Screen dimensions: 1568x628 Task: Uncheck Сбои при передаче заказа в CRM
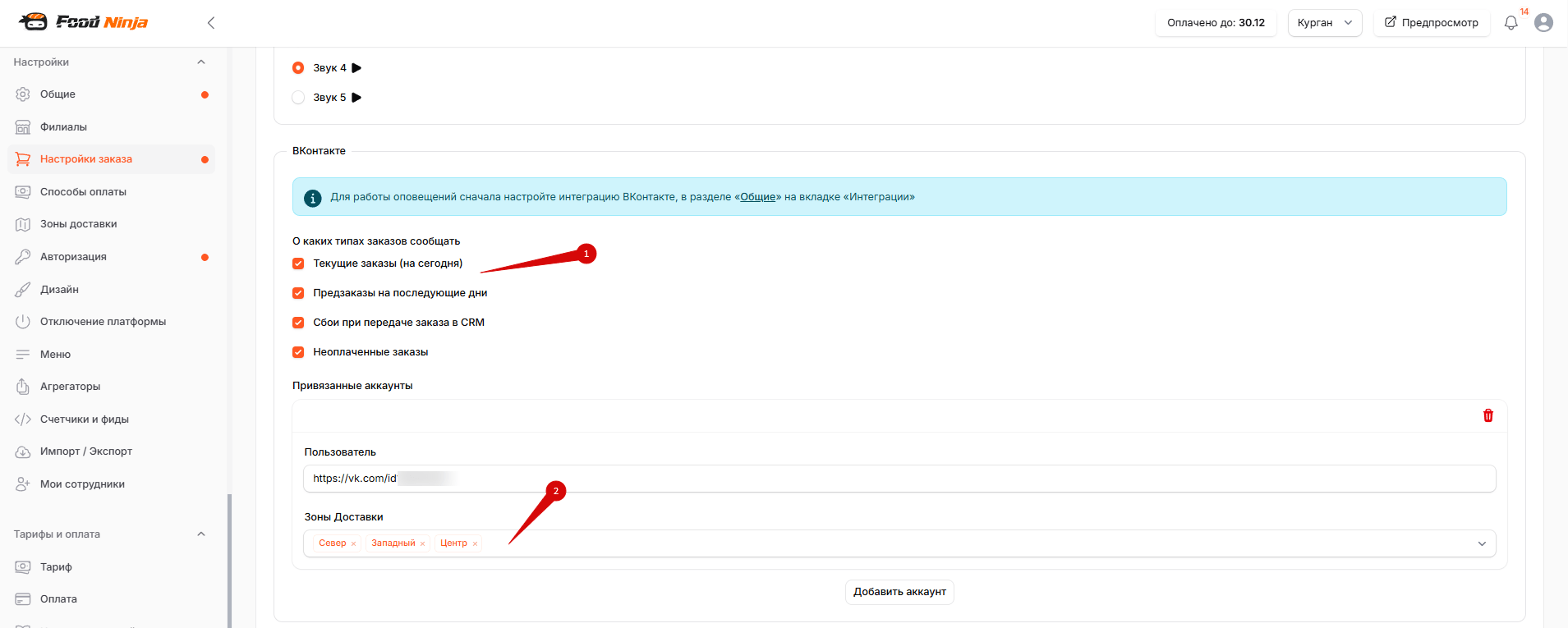(x=298, y=323)
